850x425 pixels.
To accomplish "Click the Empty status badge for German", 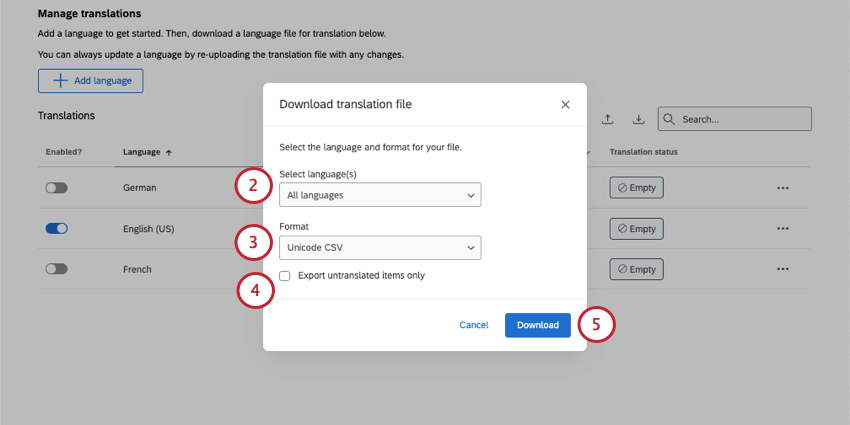I will pos(636,187).
